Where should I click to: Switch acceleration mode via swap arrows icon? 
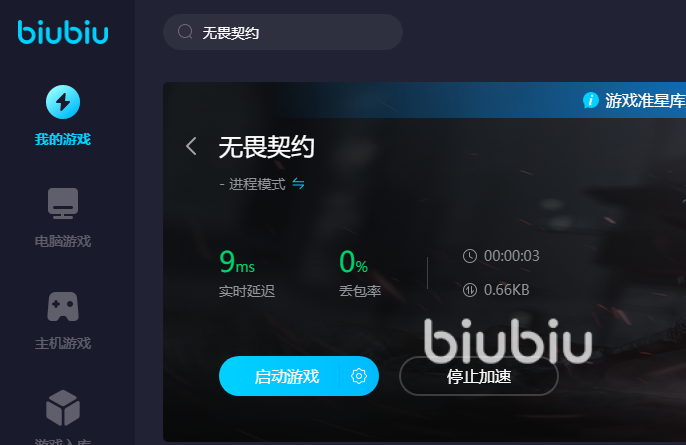point(298,183)
